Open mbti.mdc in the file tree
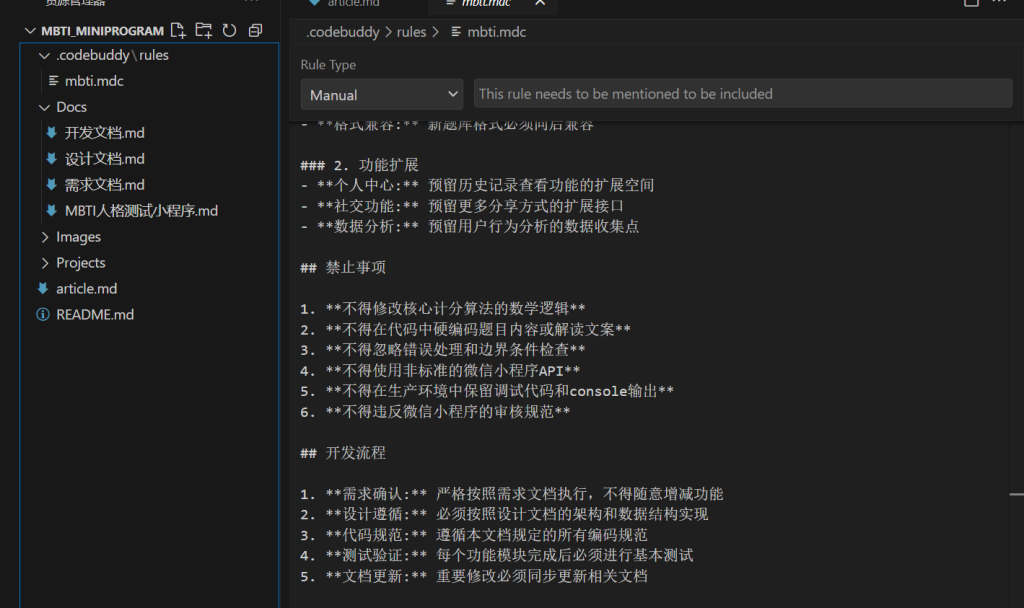The image size is (1024, 608). pos(94,81)
